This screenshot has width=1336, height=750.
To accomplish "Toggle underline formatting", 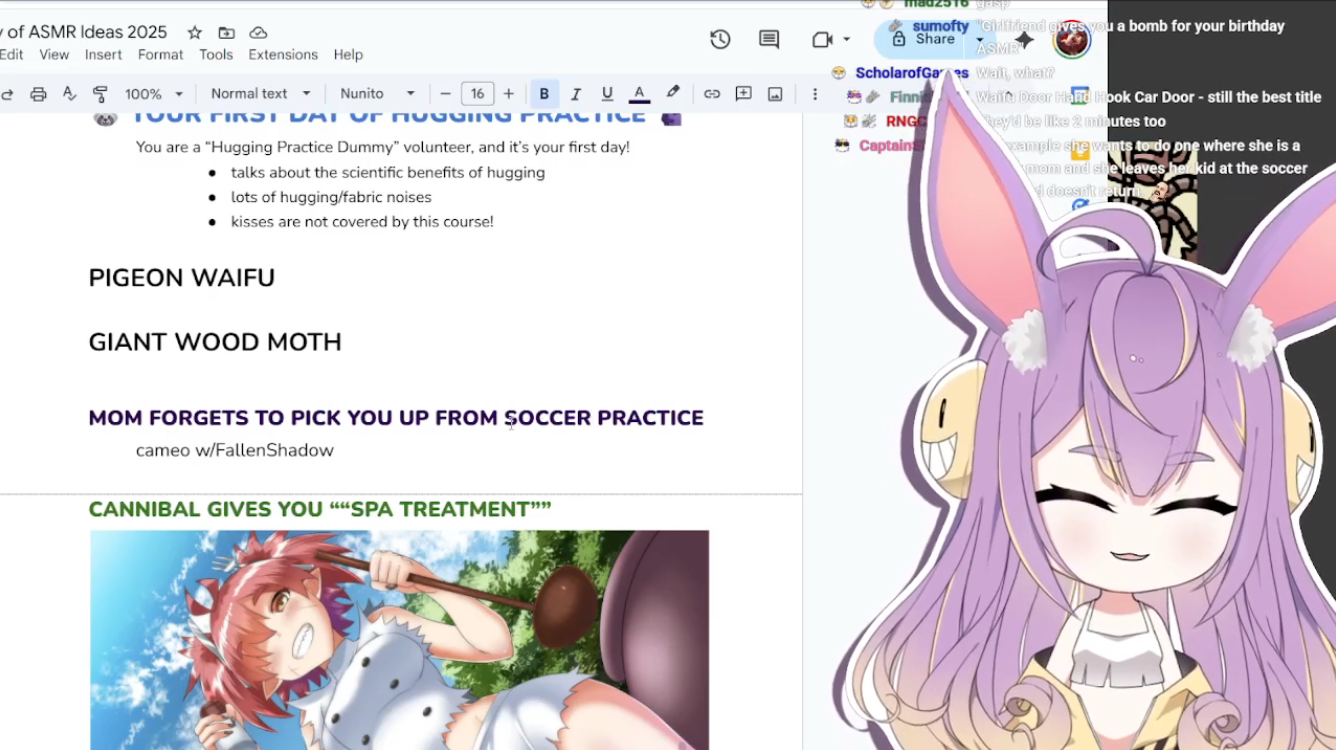I will click(607, 94).
